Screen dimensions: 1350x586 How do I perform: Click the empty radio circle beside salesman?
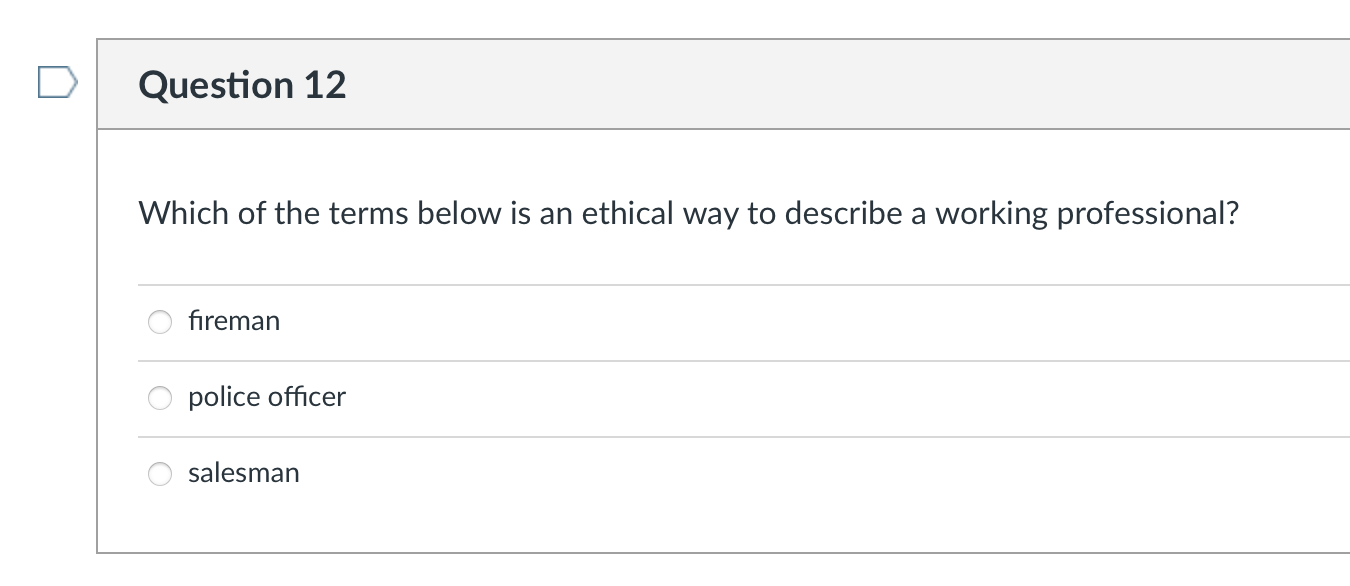tap(160, 473)
